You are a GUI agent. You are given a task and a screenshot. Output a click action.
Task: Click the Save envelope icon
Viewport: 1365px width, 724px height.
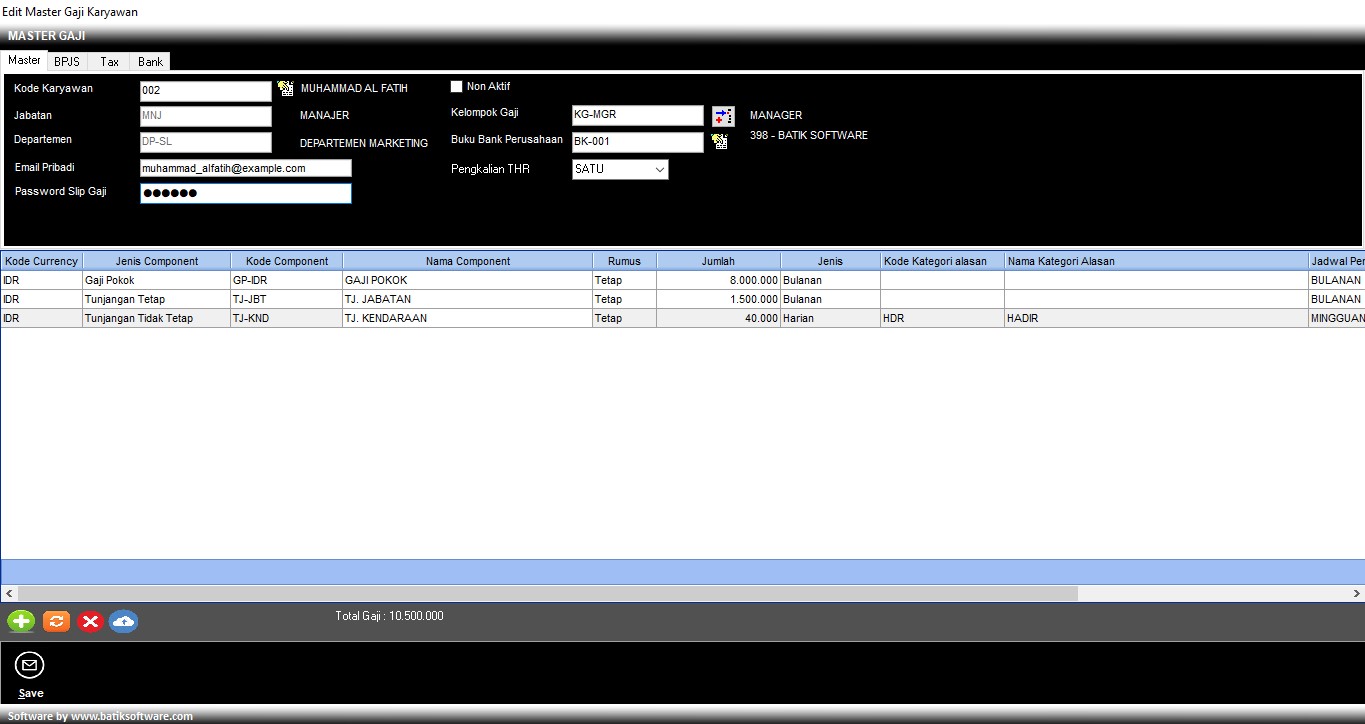30,666
